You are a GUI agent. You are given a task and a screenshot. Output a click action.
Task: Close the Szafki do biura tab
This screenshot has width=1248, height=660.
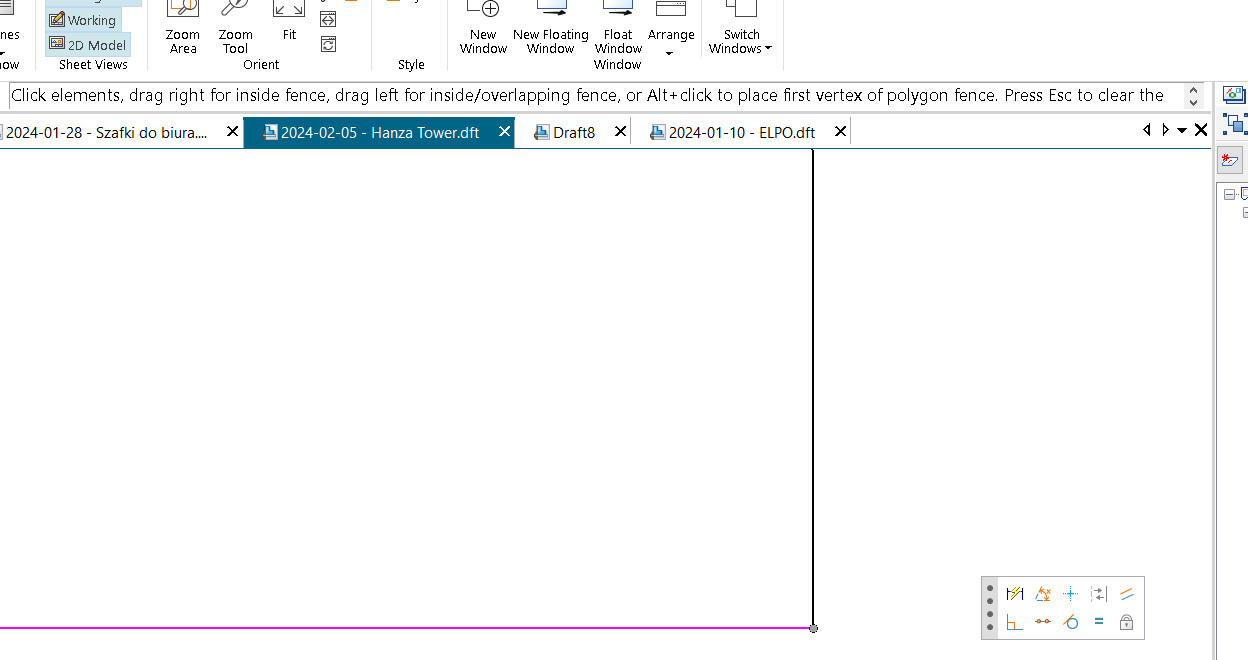coord(233,131)
